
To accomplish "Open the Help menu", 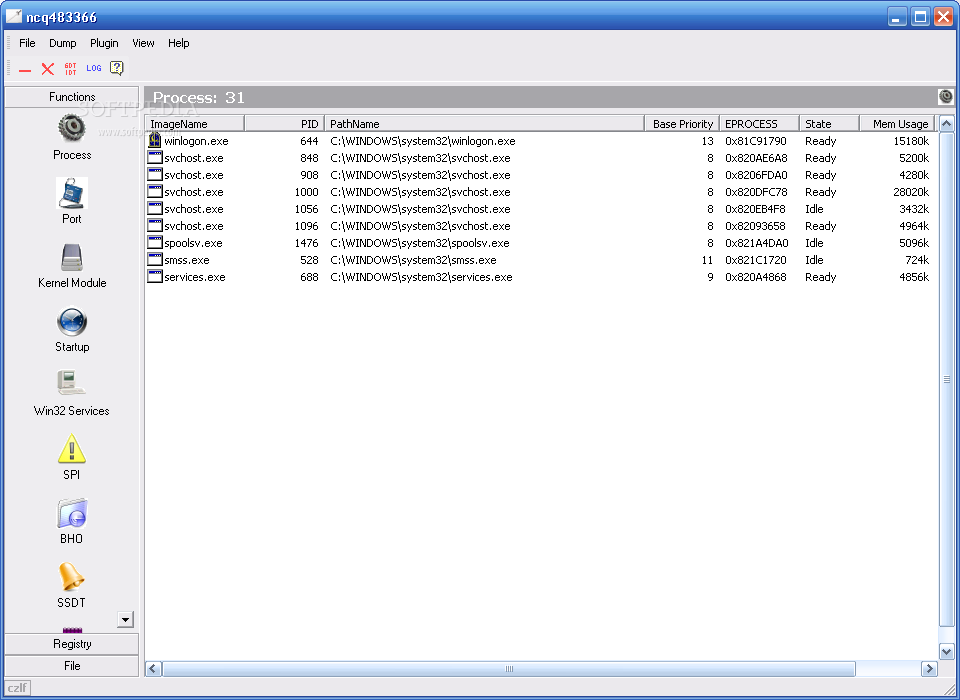I will (179, 43).
